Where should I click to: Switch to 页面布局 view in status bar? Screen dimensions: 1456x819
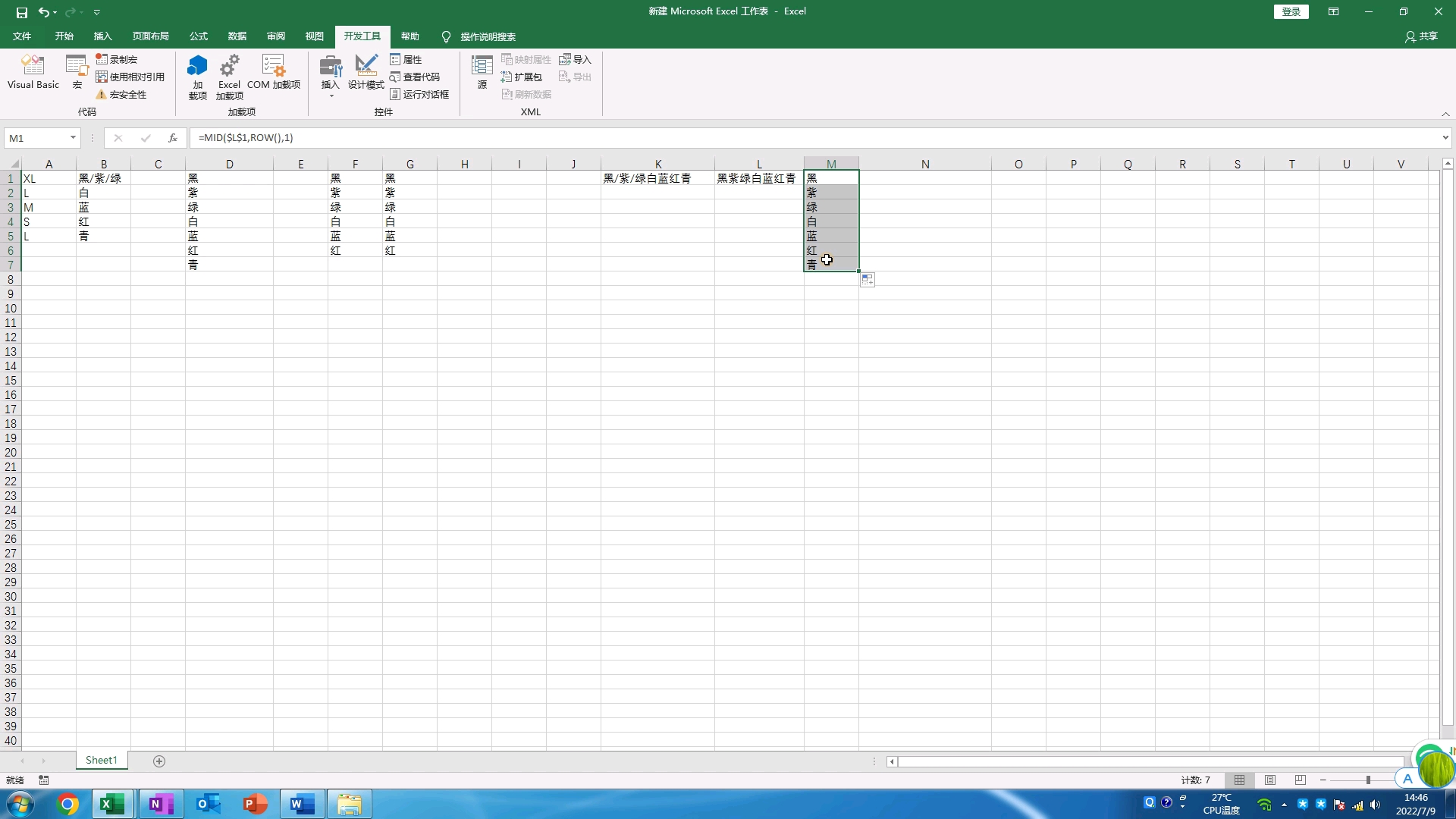tap(1270, 780)
